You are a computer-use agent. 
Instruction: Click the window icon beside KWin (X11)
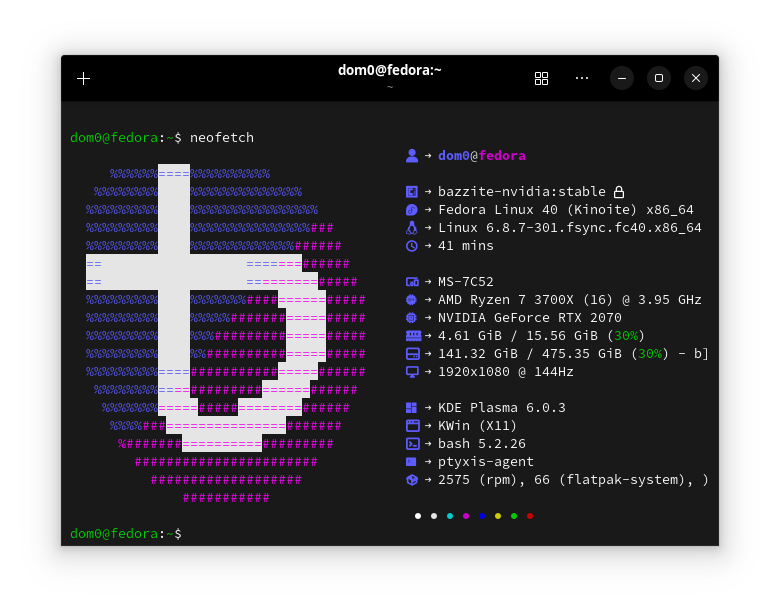[413, 425]
